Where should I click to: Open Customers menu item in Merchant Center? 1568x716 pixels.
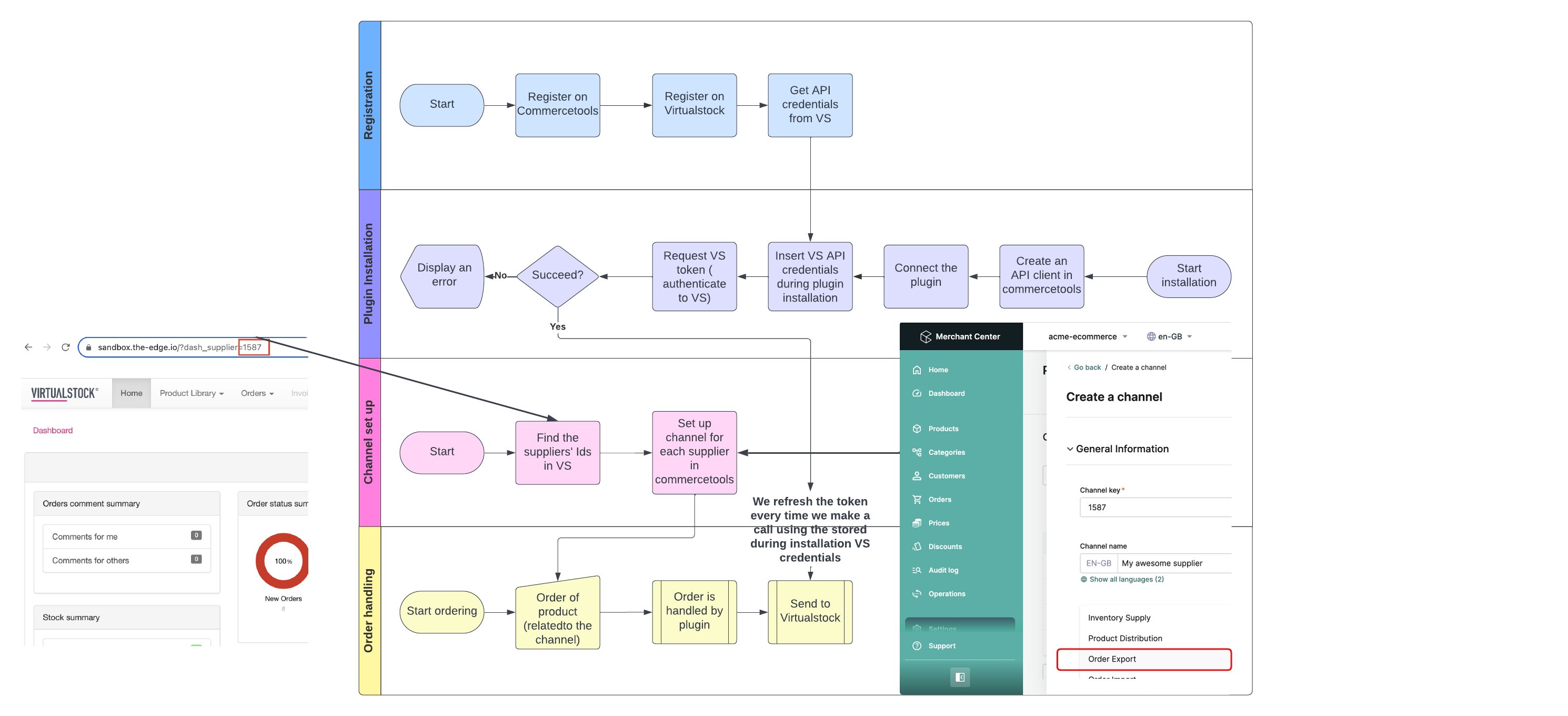(x=946, y=476)
